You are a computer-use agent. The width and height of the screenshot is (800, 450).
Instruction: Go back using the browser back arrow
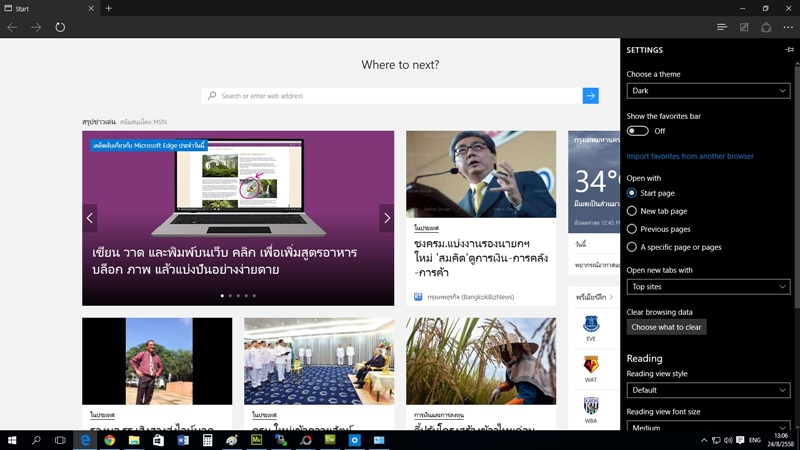(12, 27)
